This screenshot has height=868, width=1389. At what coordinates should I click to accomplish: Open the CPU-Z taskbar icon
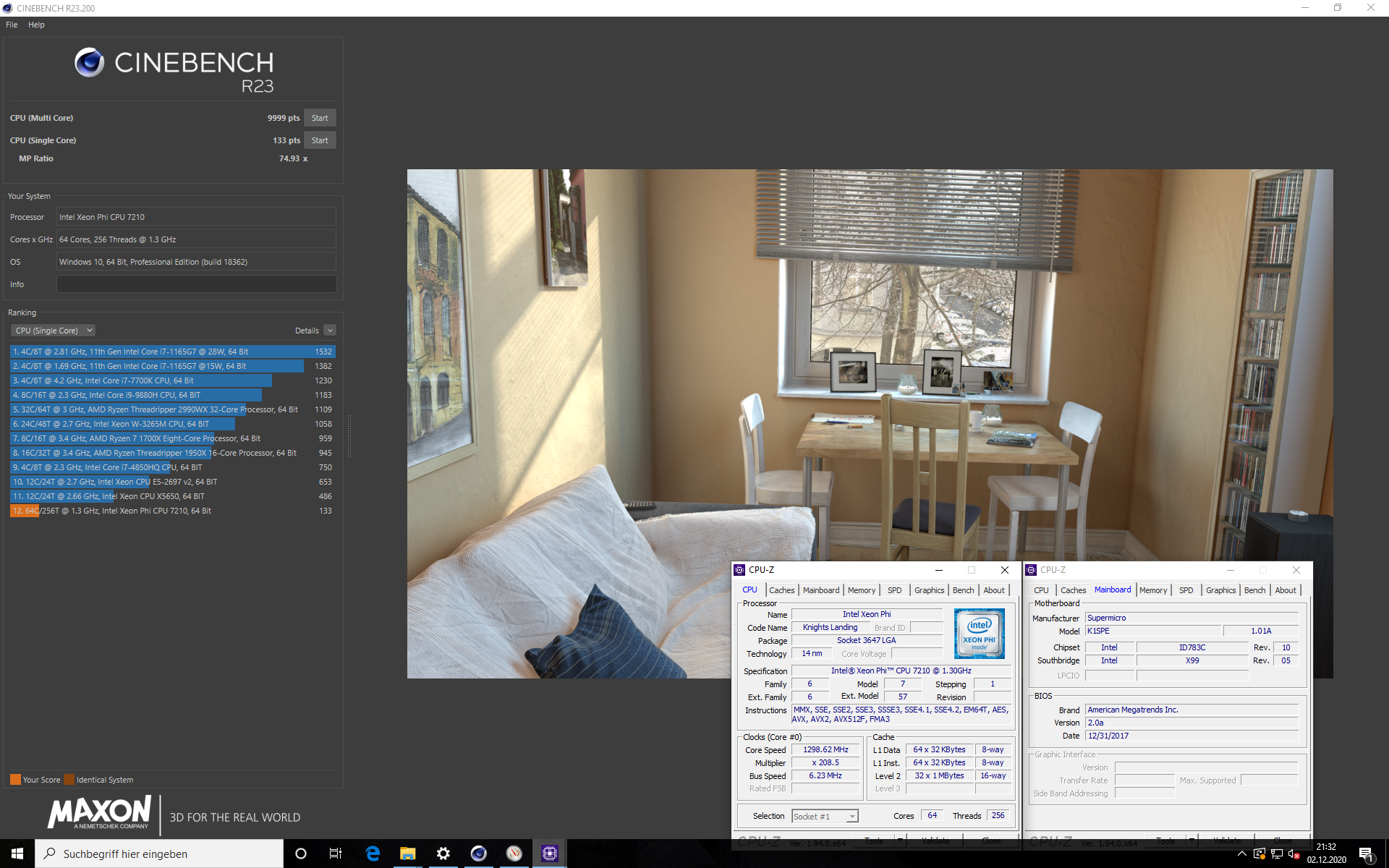tap(550, 854)
